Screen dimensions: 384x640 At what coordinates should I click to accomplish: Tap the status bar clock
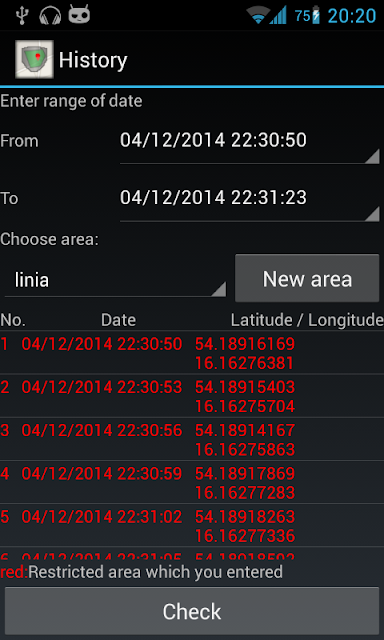coord(352,16)
